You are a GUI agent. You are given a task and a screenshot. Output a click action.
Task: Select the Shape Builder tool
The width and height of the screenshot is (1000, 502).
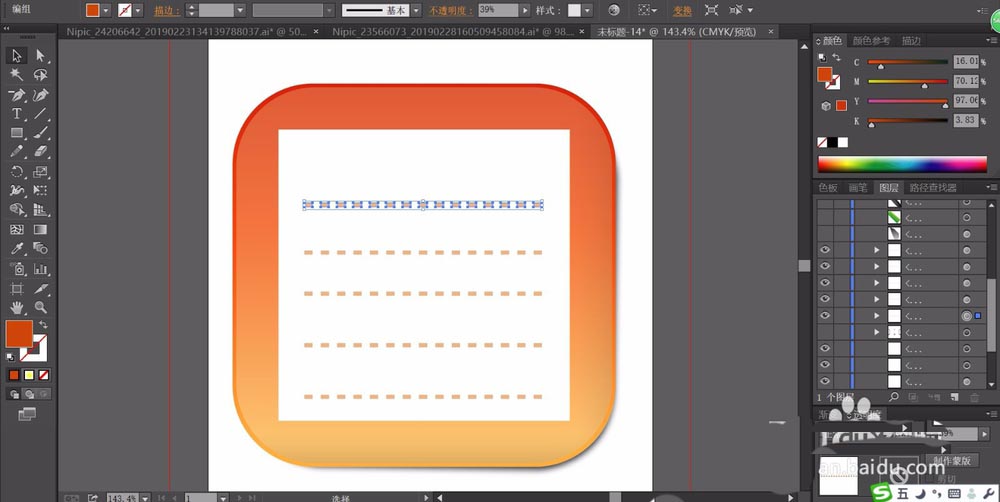(x=17, y=210)
